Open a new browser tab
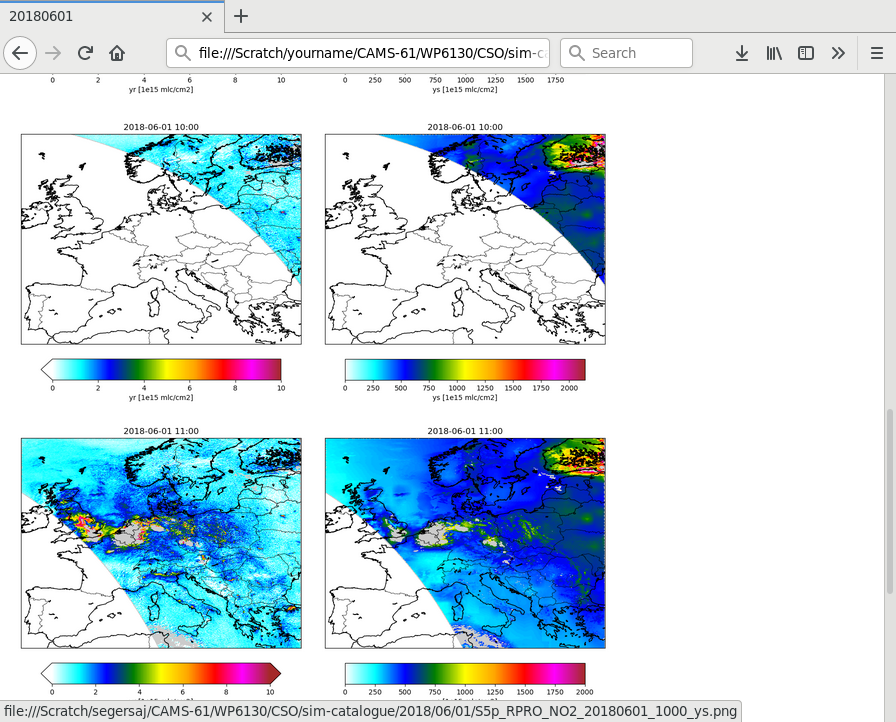This screenshot has height=722, width=896. coord(241,16)
